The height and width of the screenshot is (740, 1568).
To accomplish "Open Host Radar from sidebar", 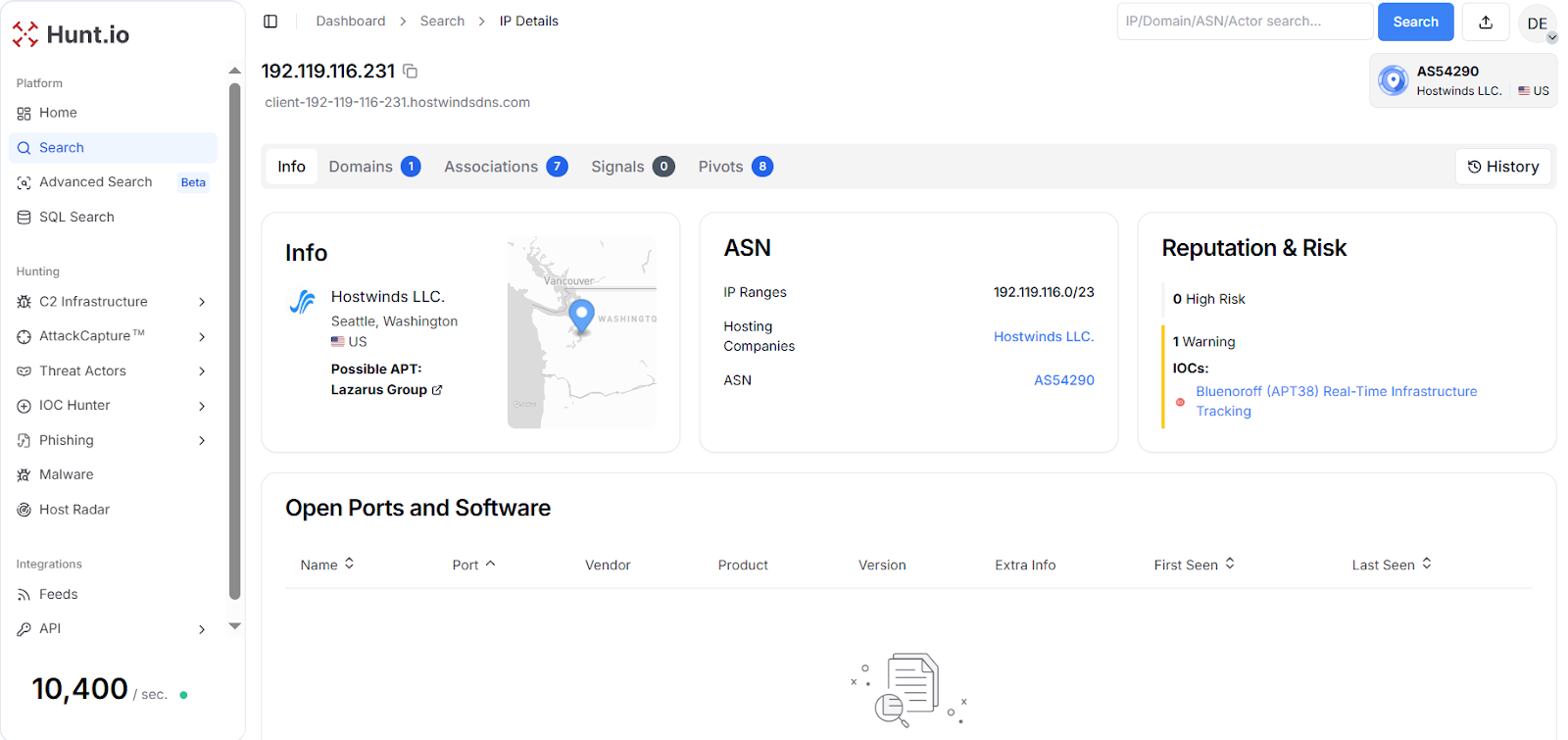I will pyautogui.click(x=73, y=510).
